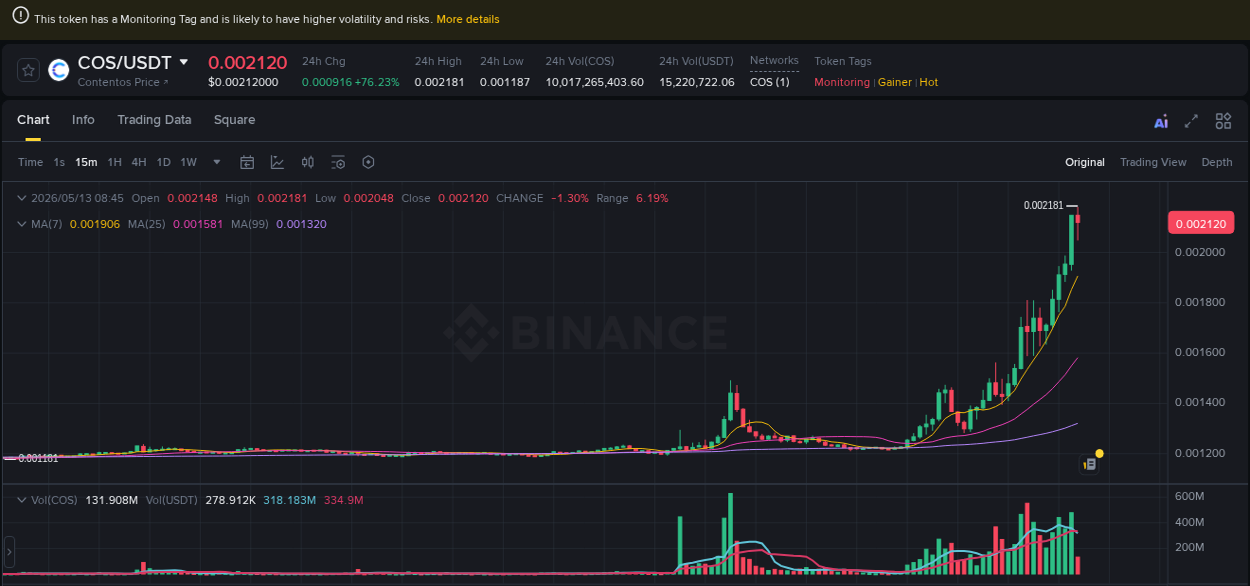Click the 24h Vol(USDT) value 15,220,722.06
The width and height of the screenshot is (1250, 586).
pos(697,82)
